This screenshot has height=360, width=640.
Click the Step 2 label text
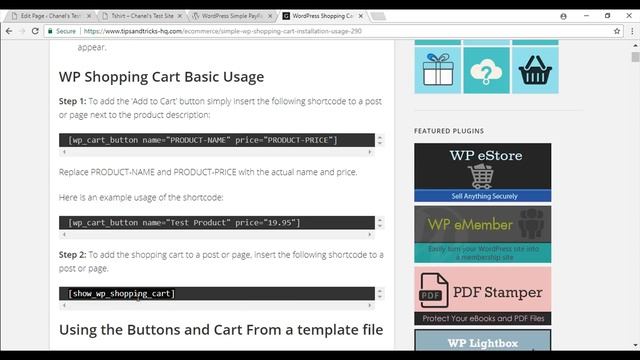tap(72, 255)
